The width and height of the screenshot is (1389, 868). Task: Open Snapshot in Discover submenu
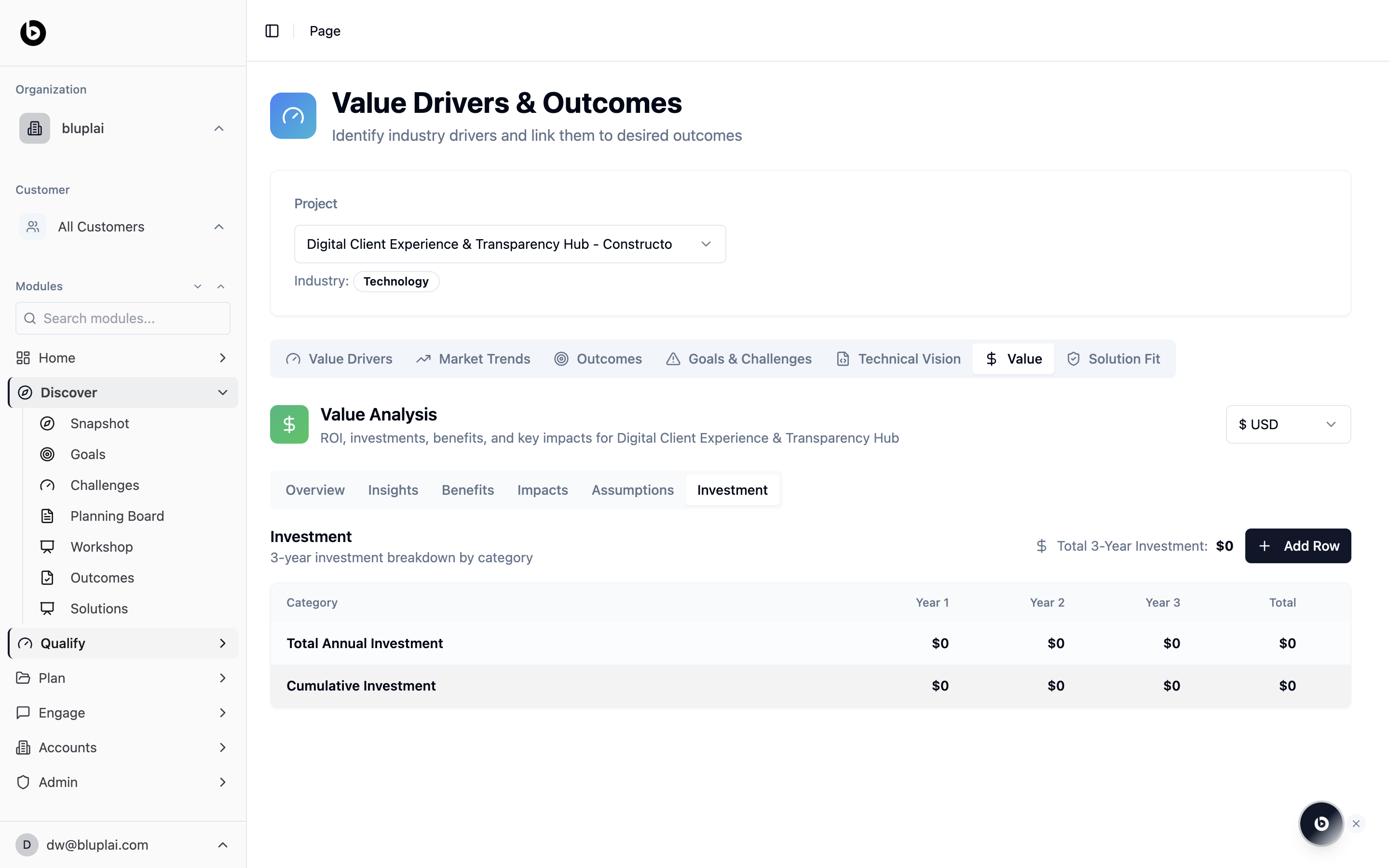tap(99, 424)
